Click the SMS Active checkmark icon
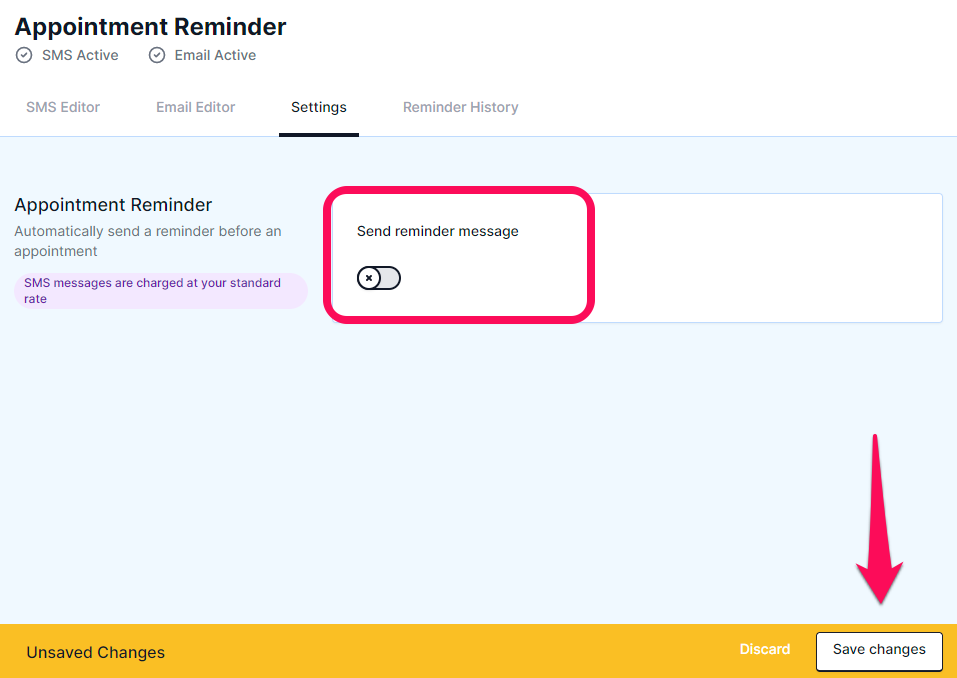Viewport: 957px width, 678px height. 24,56
